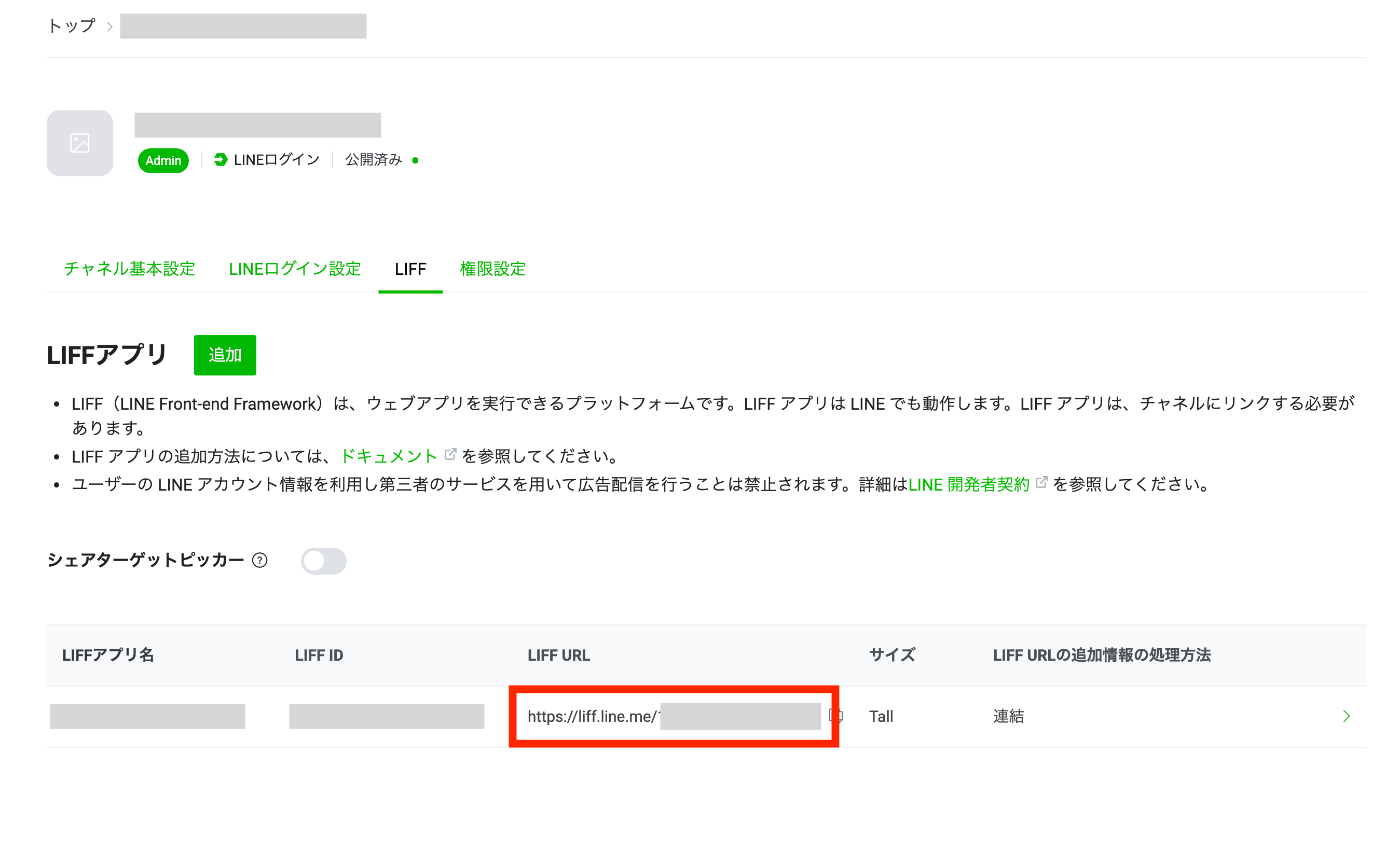Copy the LIFF URL with the copy icon
This screenshot has width=1400, height=864.
click(x=837, y=716)
